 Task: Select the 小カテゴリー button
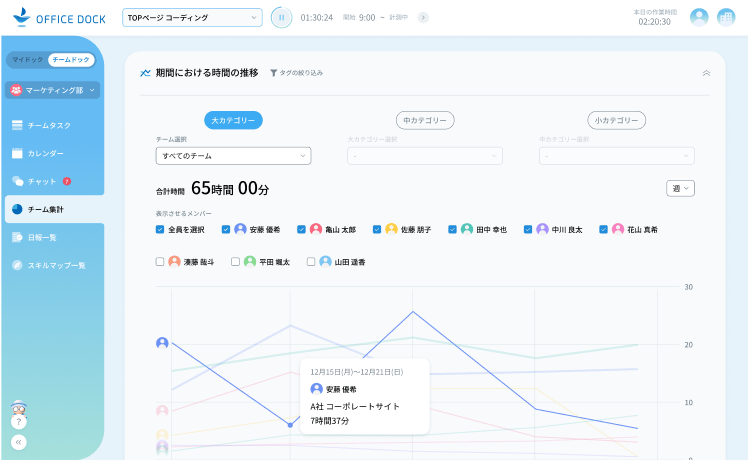pyautogui.click(x=616, y=120)
